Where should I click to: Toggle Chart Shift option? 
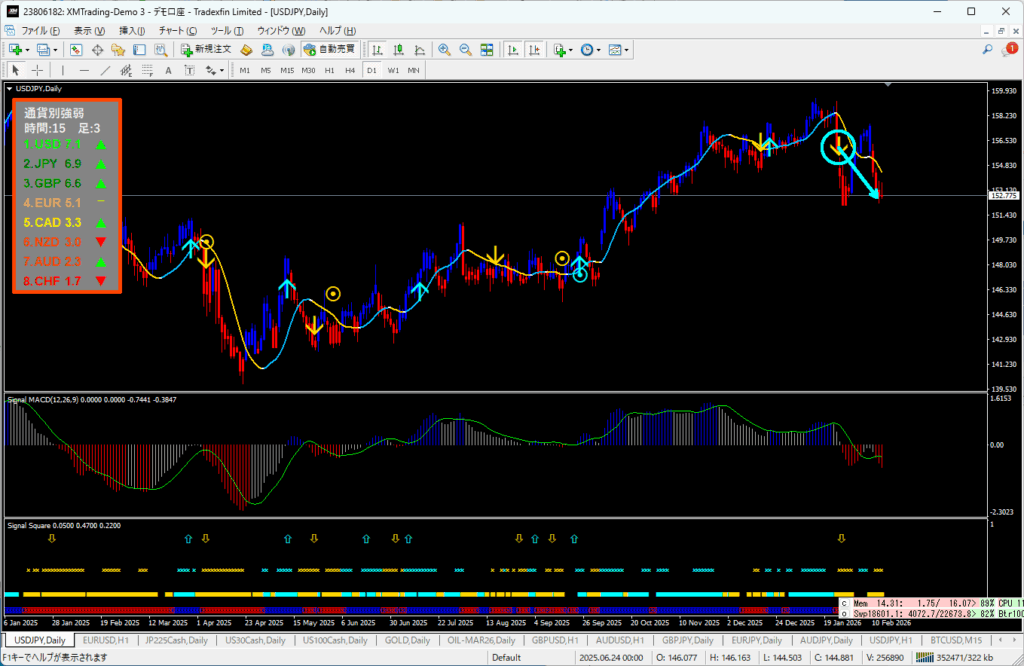pyautogui.click(x=534, y=50)
